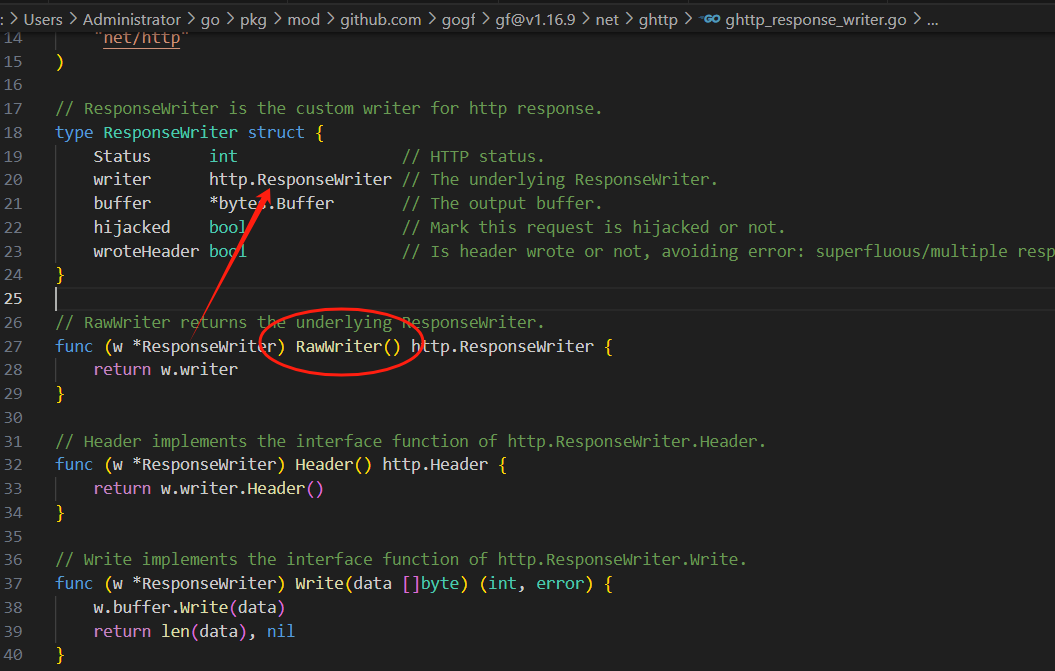Viewport: 1055px width, 671px height.
Task: Click the Status field on line 19
Action: 122,156
